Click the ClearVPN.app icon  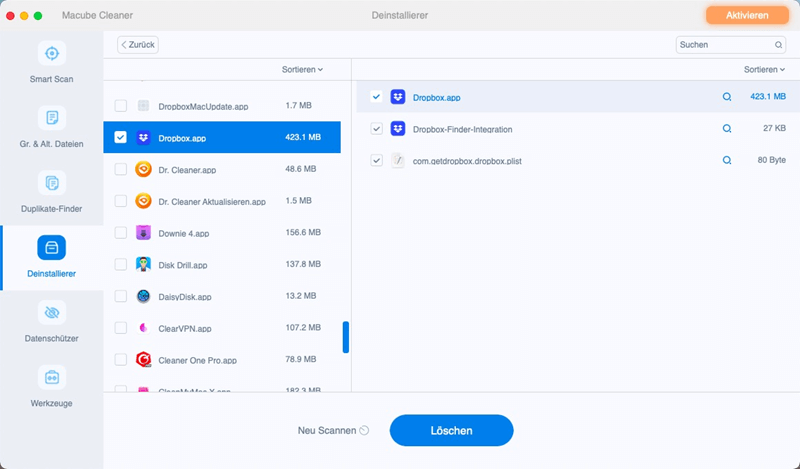[x=143, y=328]
